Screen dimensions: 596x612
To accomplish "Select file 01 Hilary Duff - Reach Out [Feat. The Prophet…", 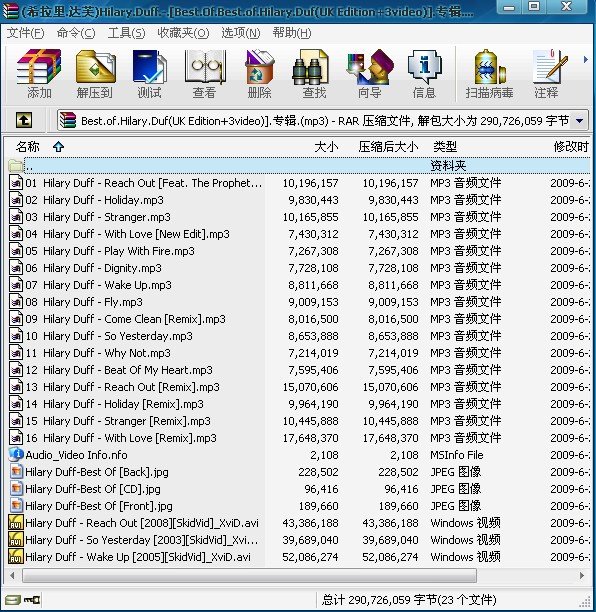I will point(144,183).
